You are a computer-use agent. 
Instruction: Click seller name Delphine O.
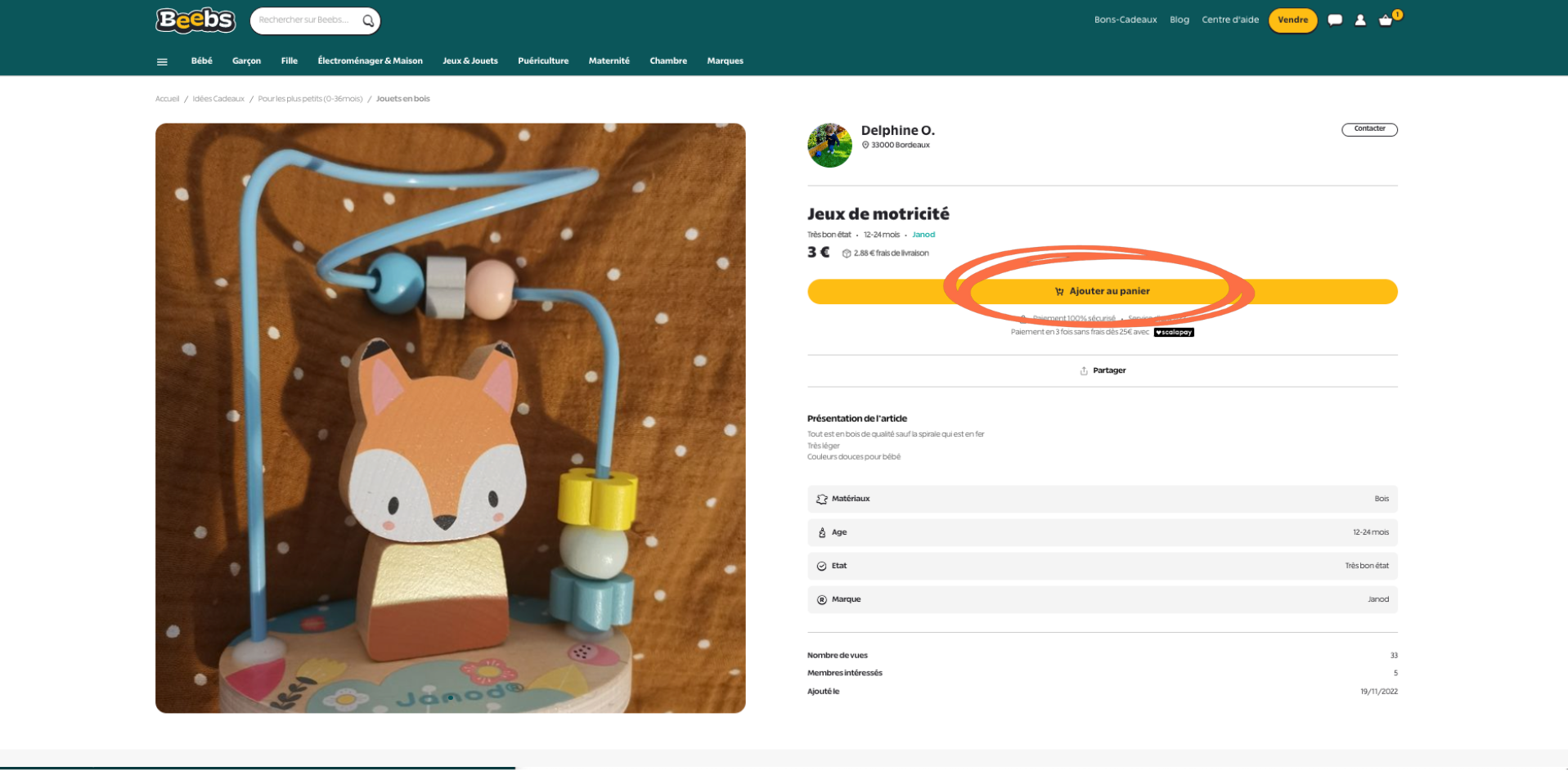pos(897,130)
